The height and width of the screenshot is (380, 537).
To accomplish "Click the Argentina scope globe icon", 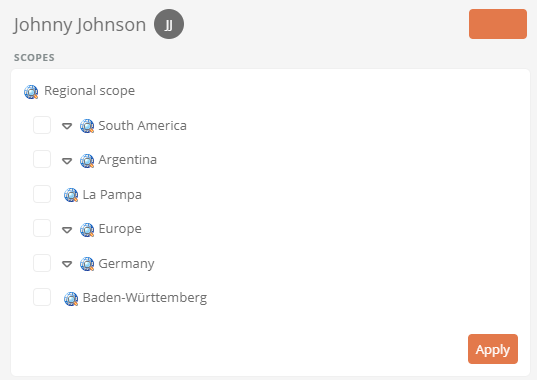I will coord(87,161).
